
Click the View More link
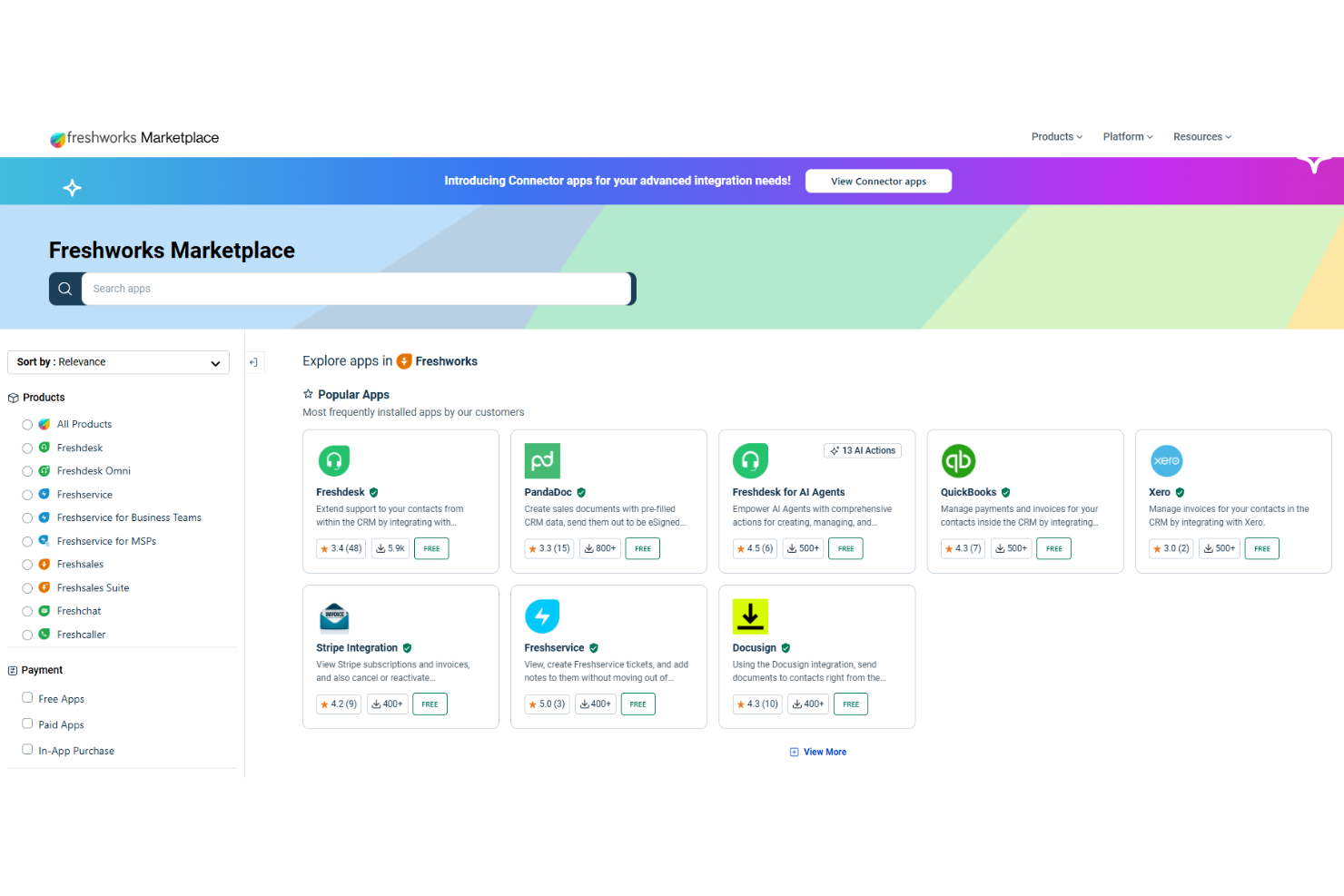click(x=817, y=752)
